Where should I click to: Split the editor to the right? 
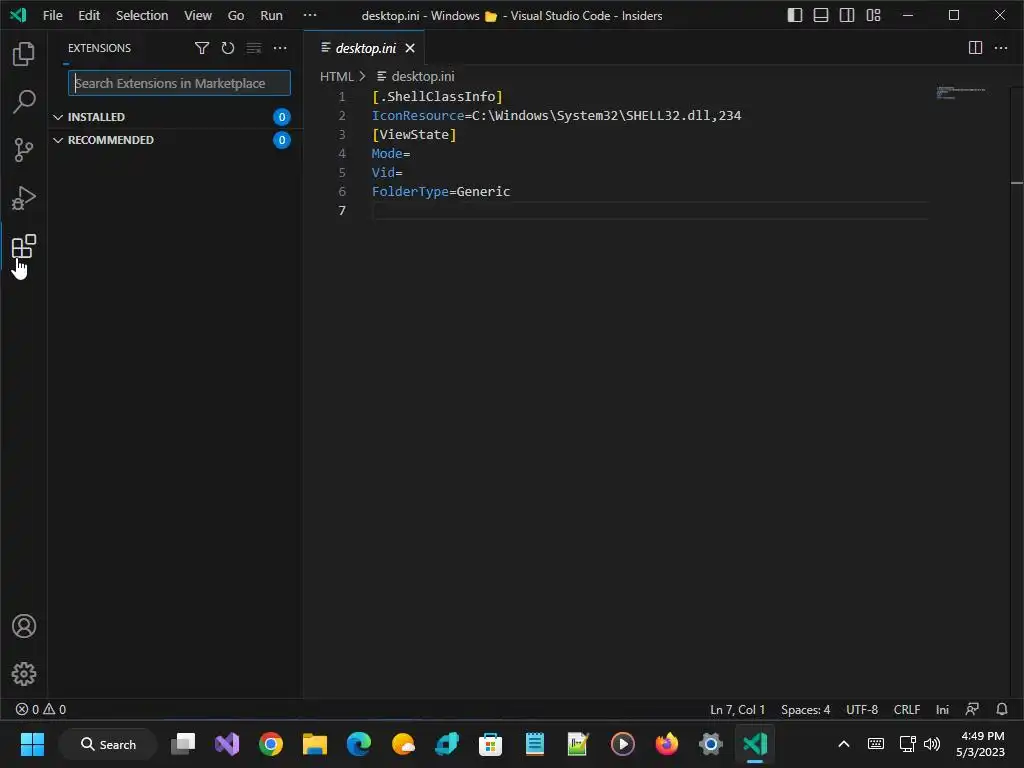tap(975, 48)
